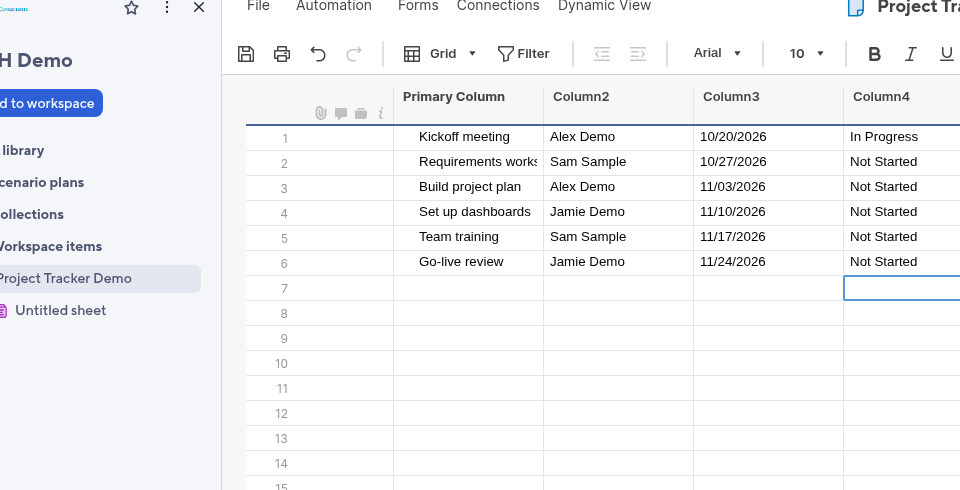This screenshot has height=490, width=960.
Task: Open the Dynamic View menu
Action: (x=604, y=6)
